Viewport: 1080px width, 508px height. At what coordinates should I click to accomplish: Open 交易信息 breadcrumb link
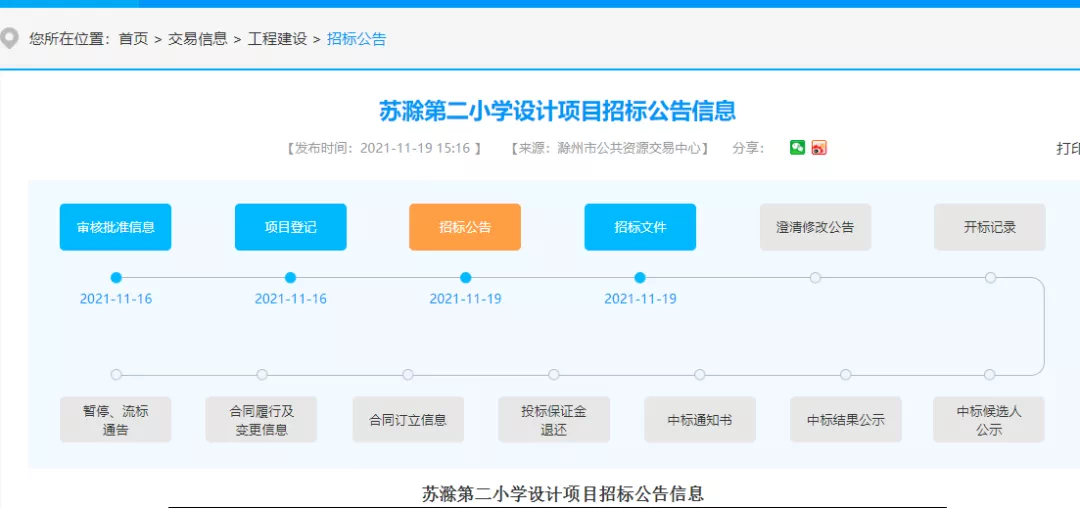pyautogui.click(x=197, y=39)
